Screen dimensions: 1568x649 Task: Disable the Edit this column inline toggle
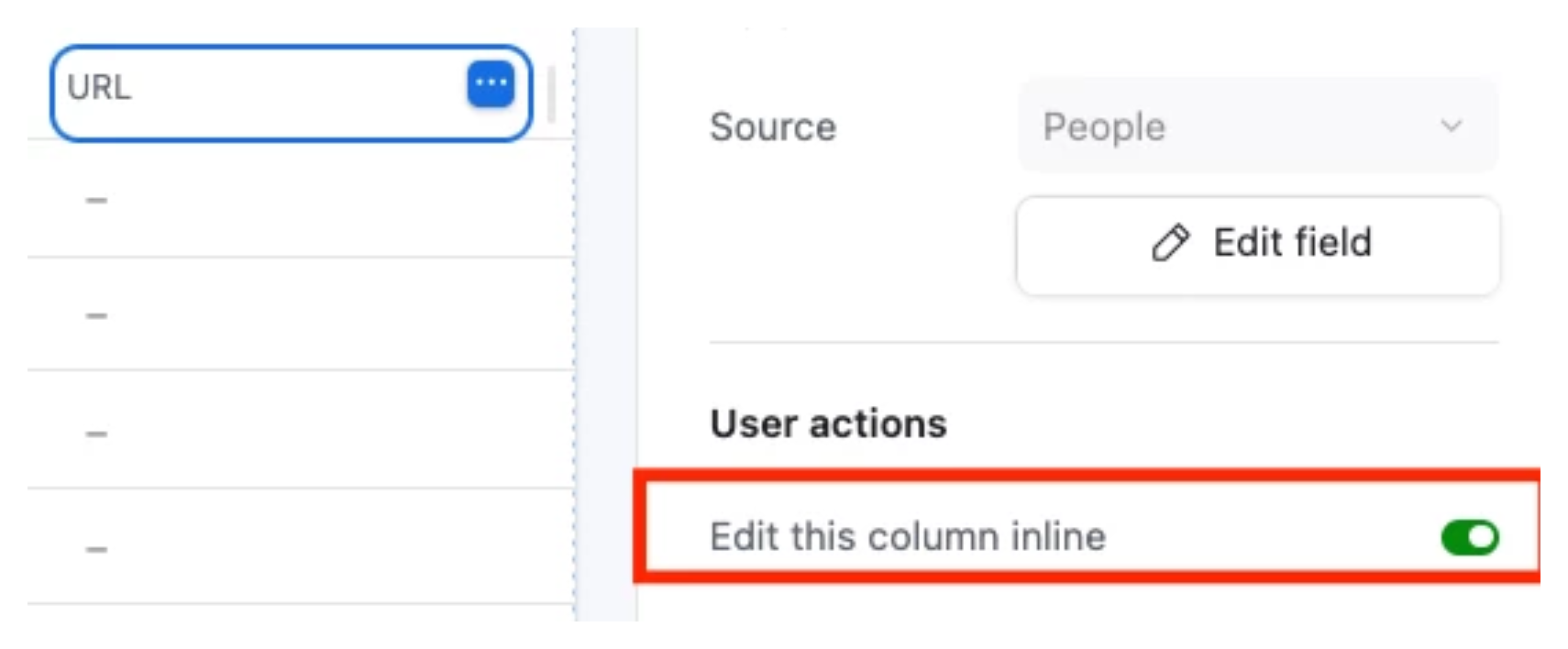1468,538
